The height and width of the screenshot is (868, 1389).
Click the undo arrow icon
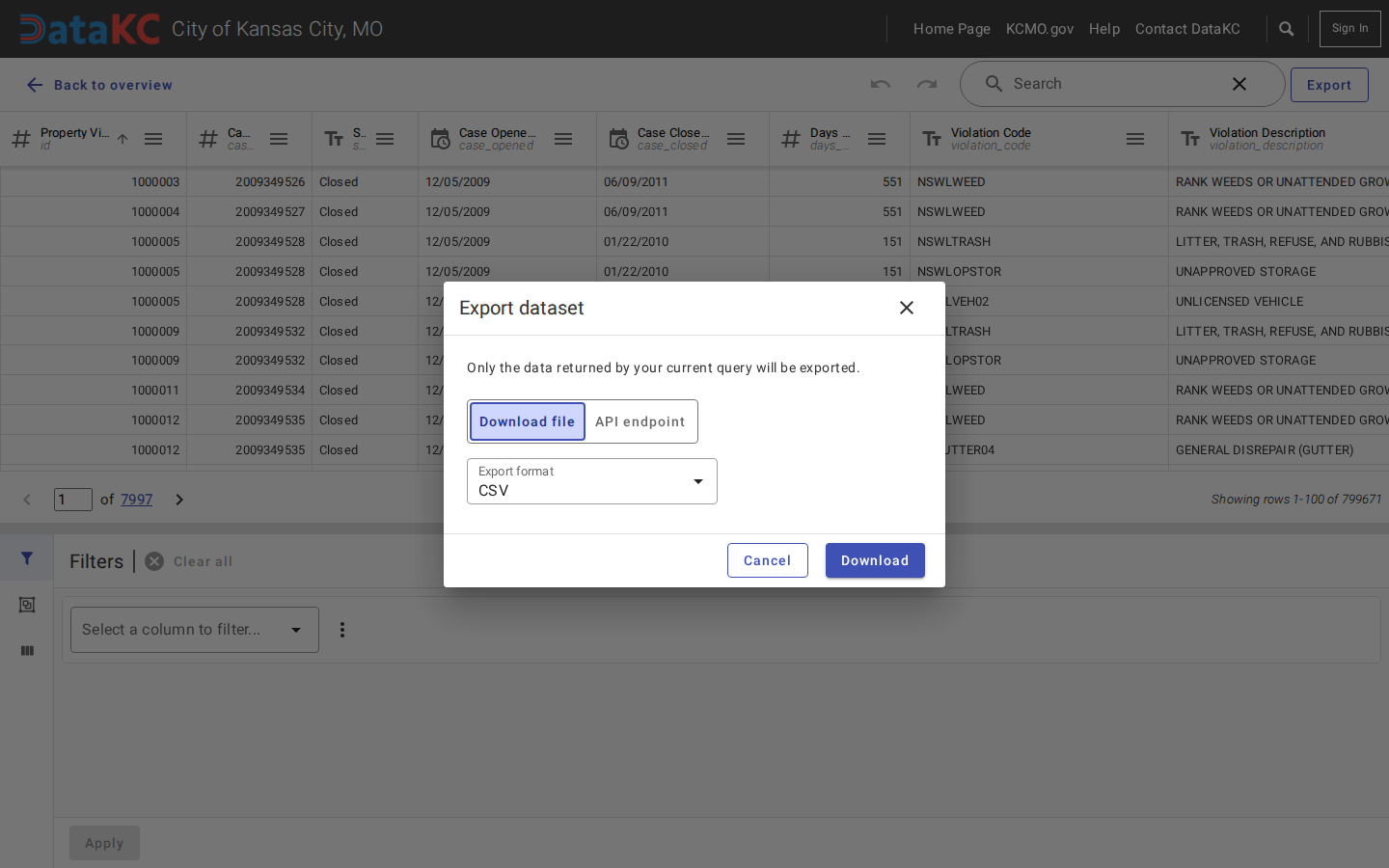tap(881, 84)
